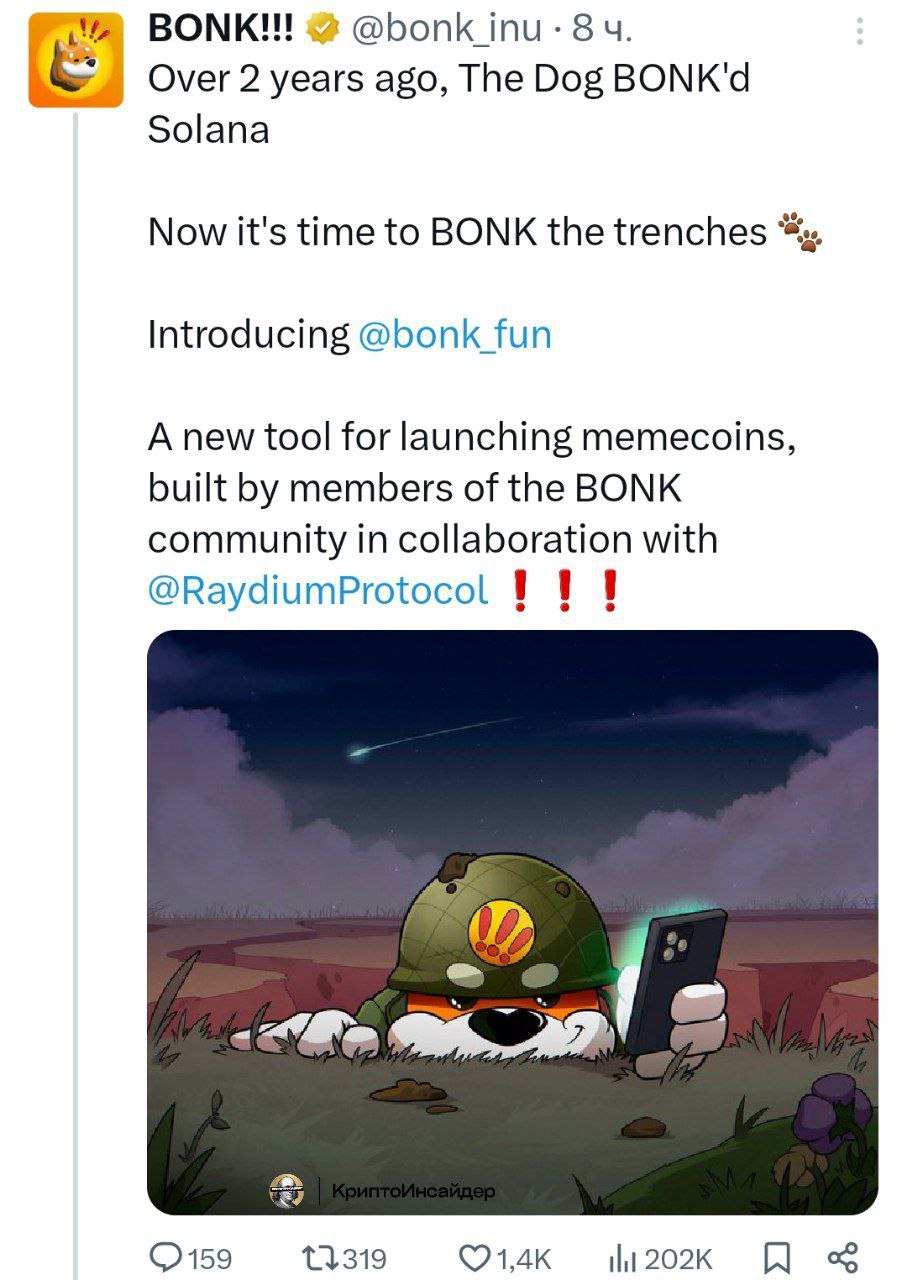Screen dimensions: 907x1280
Task: Share the tweet with the share icon
Action: pyautogui.click(x=844, y=1257)
